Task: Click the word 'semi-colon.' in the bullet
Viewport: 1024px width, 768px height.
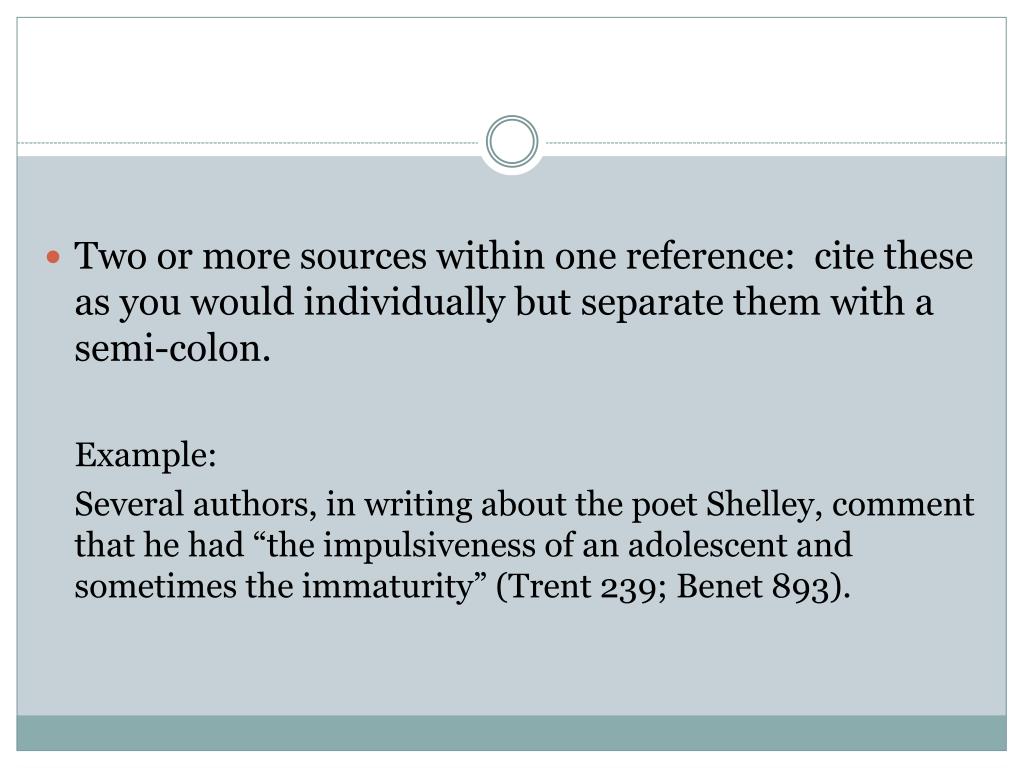Action: tap(172, 349)
